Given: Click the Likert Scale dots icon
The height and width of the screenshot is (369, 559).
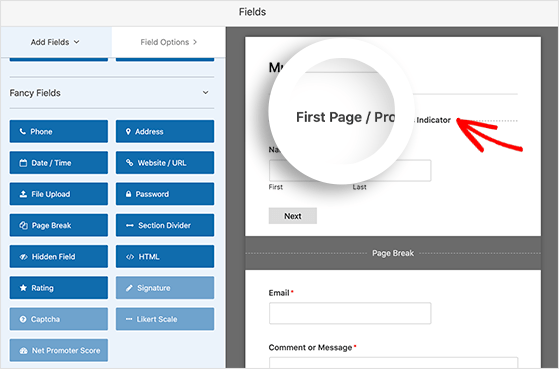Looking at the screenshot, I should click(x=129, y=319).
